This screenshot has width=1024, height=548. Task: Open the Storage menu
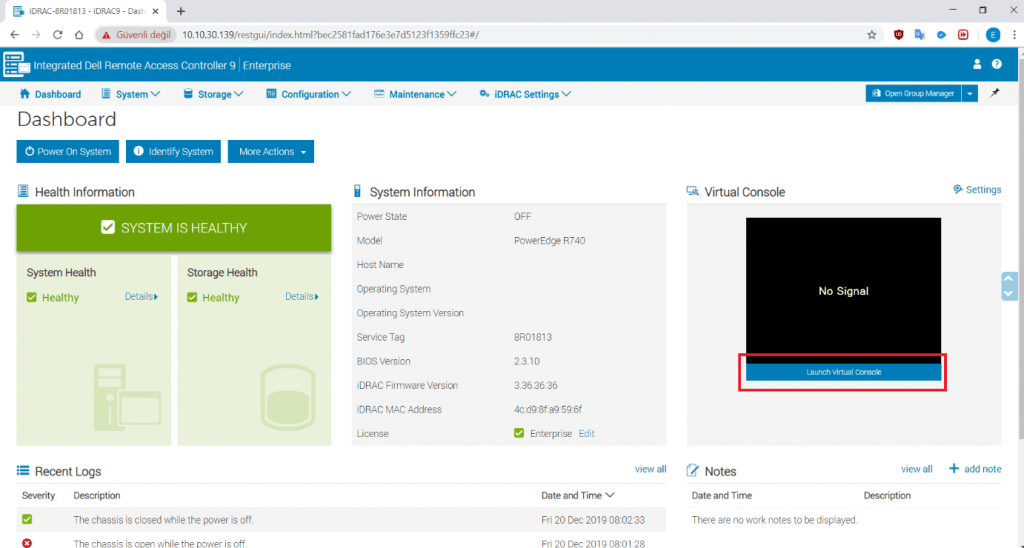(x=214, y=94)
